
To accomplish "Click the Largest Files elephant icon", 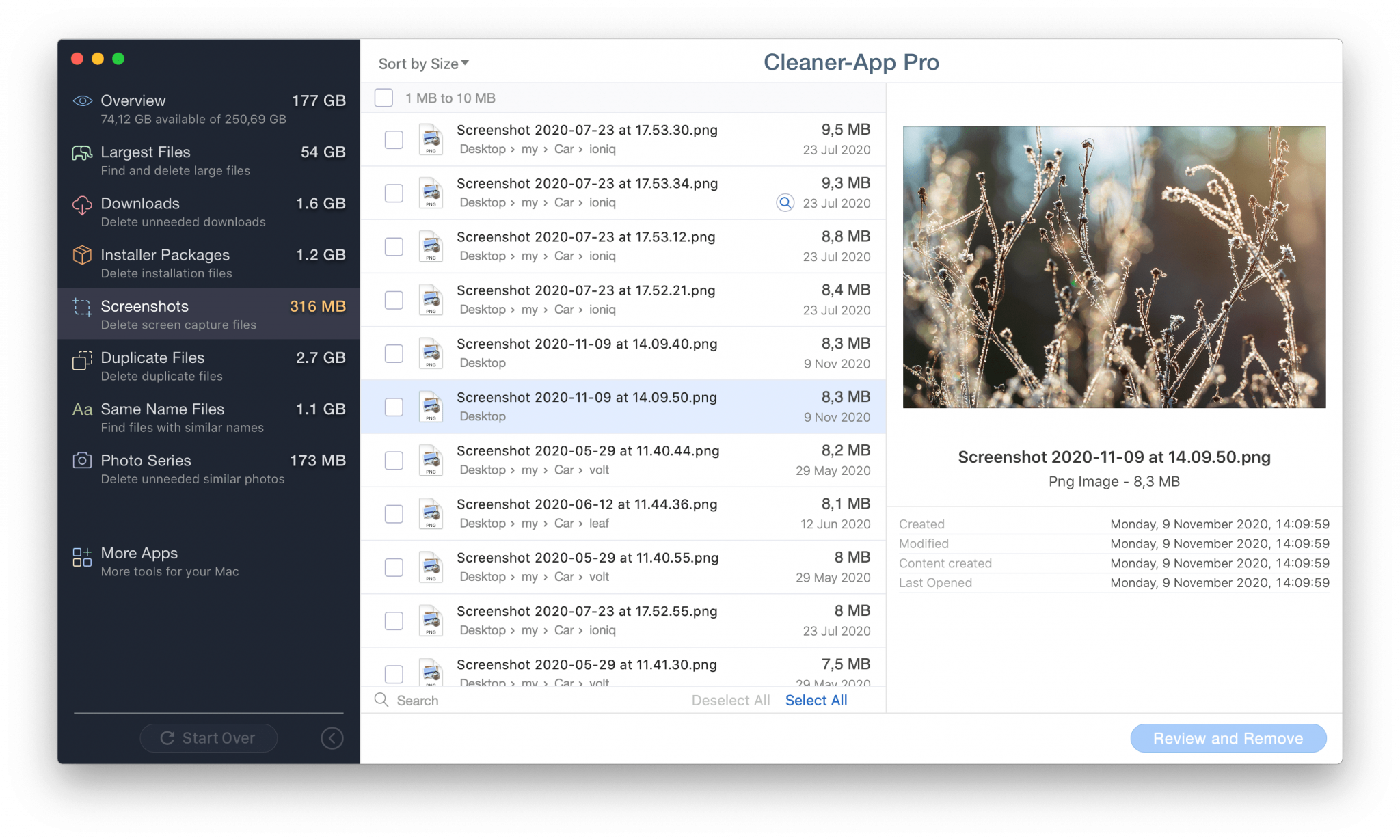I will (82, 152).
